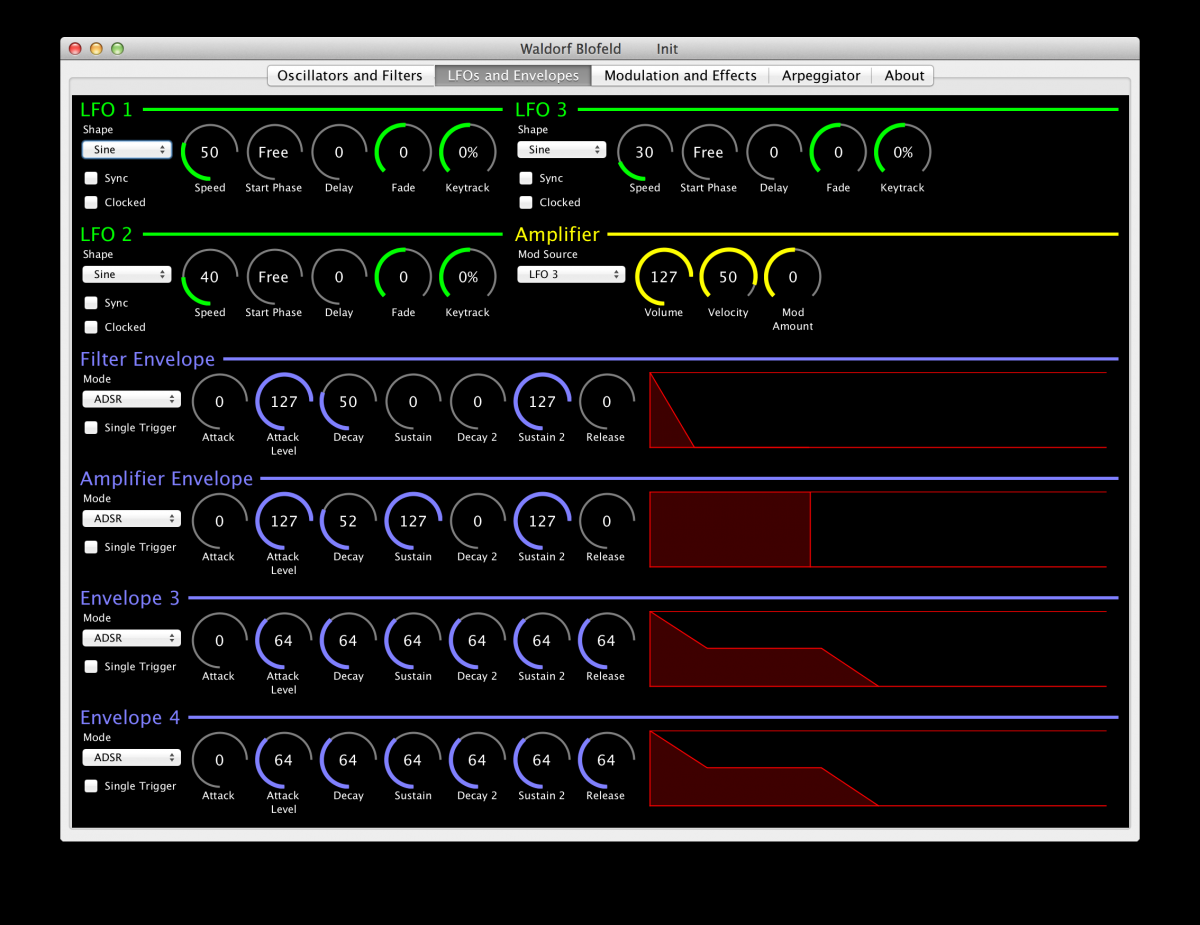Select the Envelope 3 Release knob
Image resolution: width=1200 pixels, height=925 pixels.
tap(606, 641)
